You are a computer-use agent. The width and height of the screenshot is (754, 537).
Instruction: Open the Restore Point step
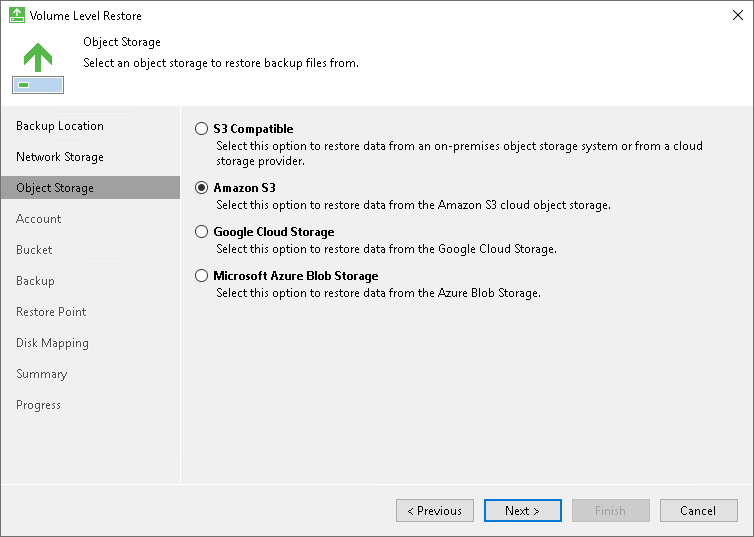(51, 312)
